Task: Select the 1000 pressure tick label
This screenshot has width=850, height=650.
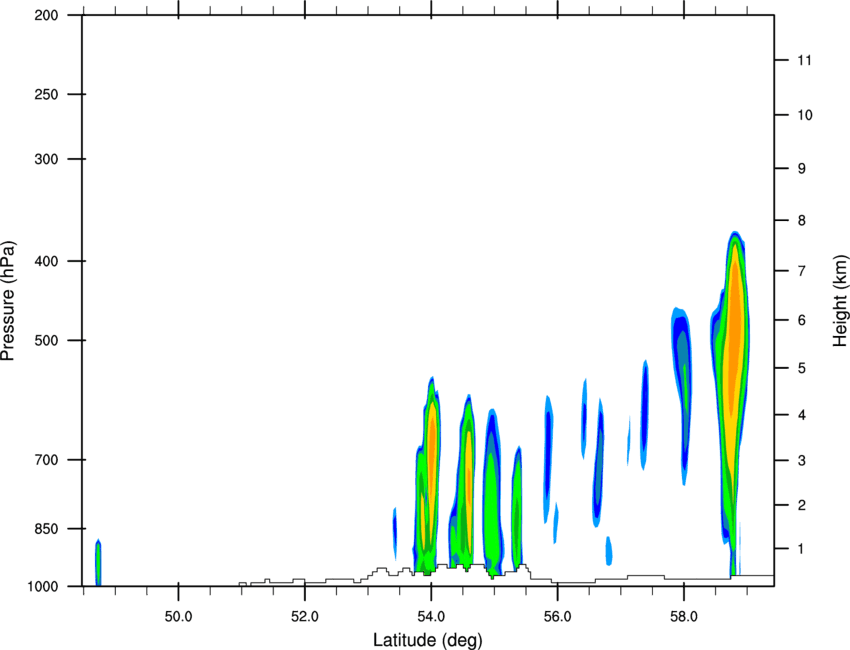Action: tap(43, 587)
